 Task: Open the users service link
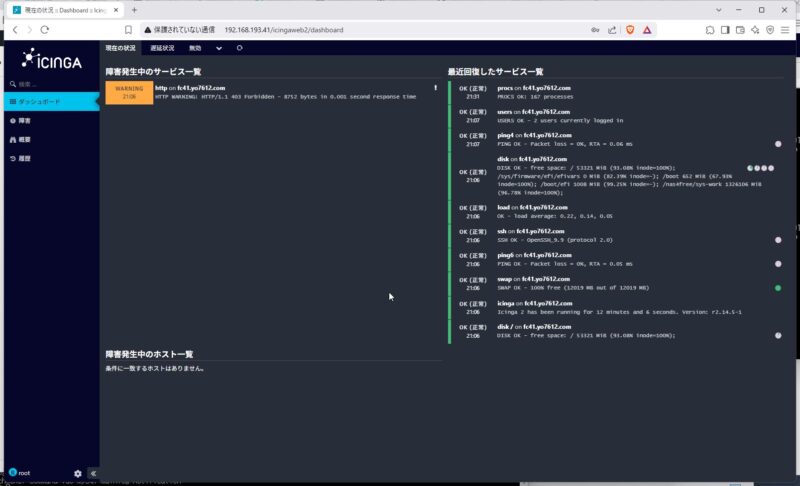tap(505, 112)
